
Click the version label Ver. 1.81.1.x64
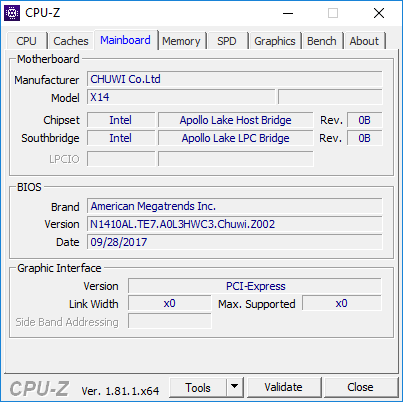(120, 391)
